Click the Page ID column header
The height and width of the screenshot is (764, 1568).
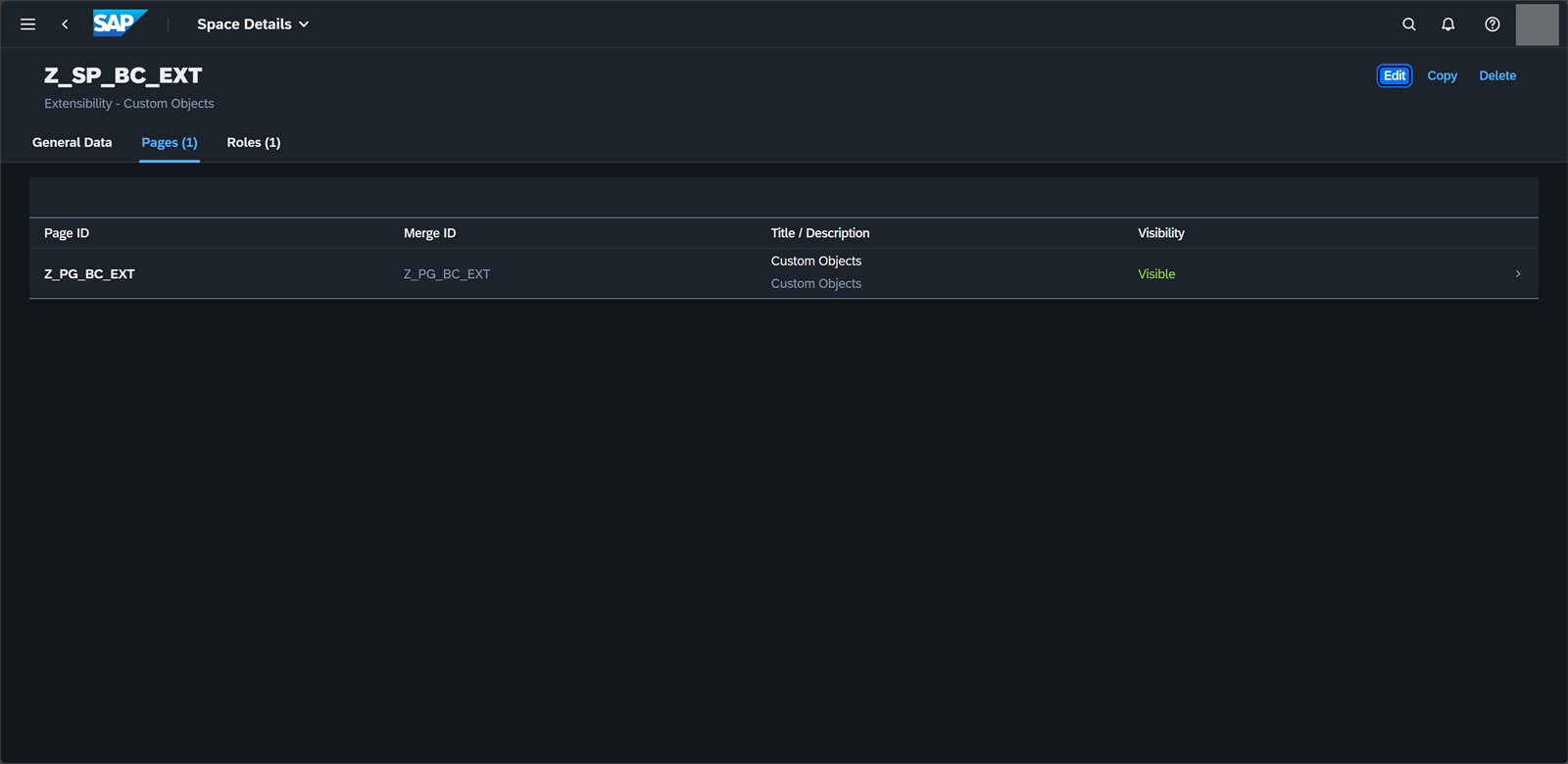67,233
